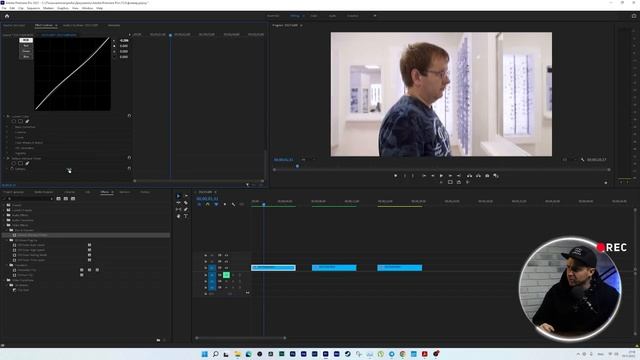Toggle V1 track lock
The width and height of the screenshot is (640, 360).
pos(206,268)
